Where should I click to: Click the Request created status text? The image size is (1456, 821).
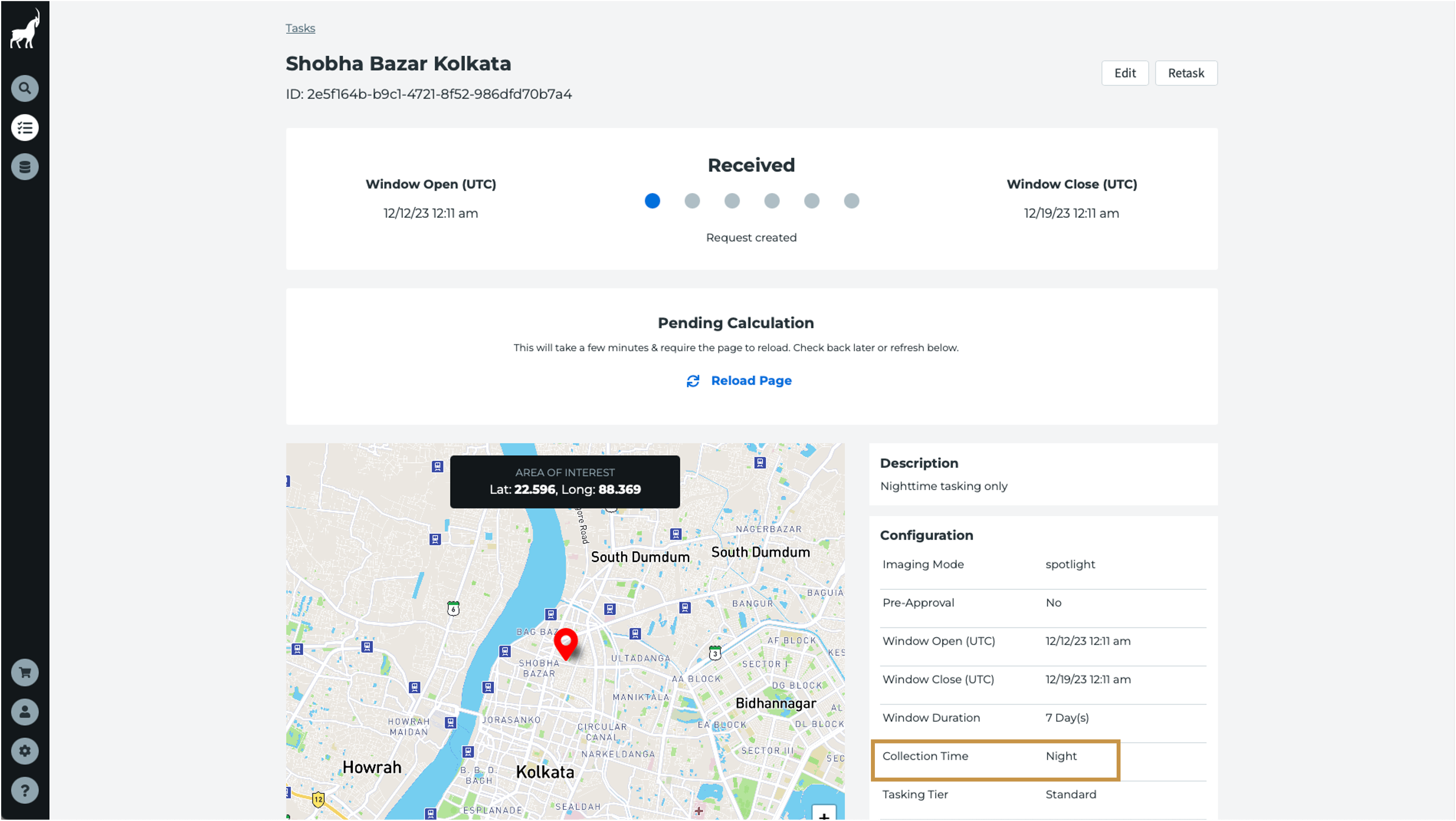[751, 237]
